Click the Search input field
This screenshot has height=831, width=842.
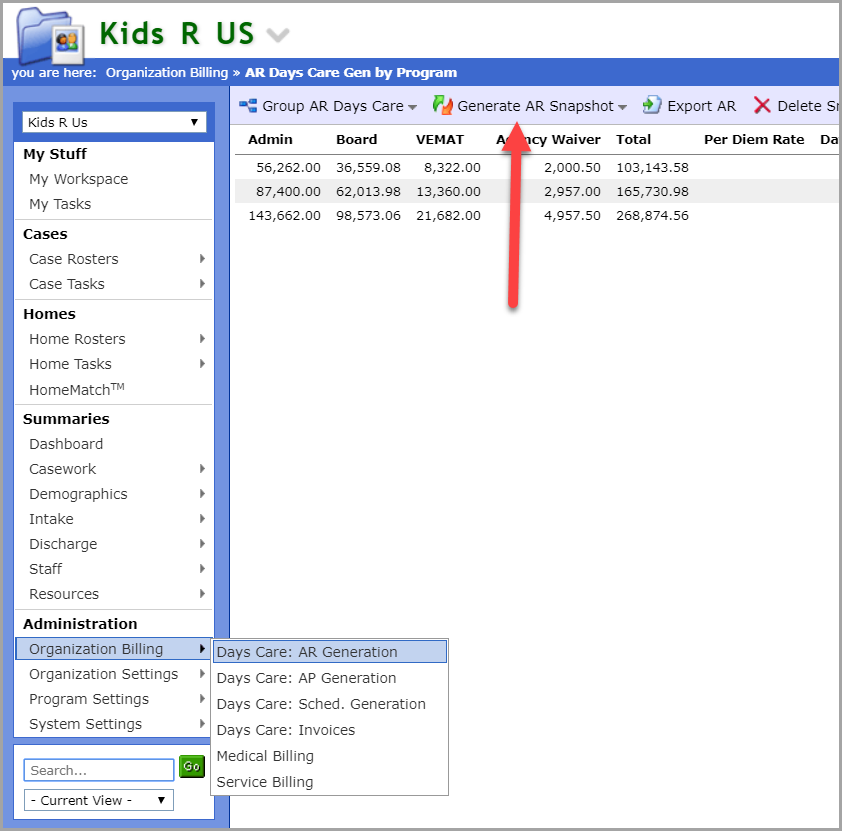tap(99, 770)
